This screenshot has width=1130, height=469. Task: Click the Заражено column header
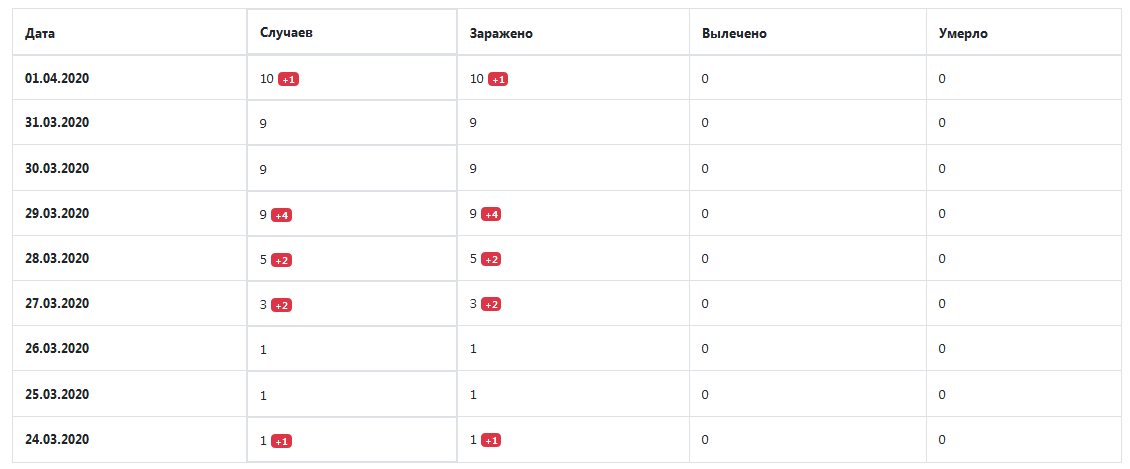point(501,34)
